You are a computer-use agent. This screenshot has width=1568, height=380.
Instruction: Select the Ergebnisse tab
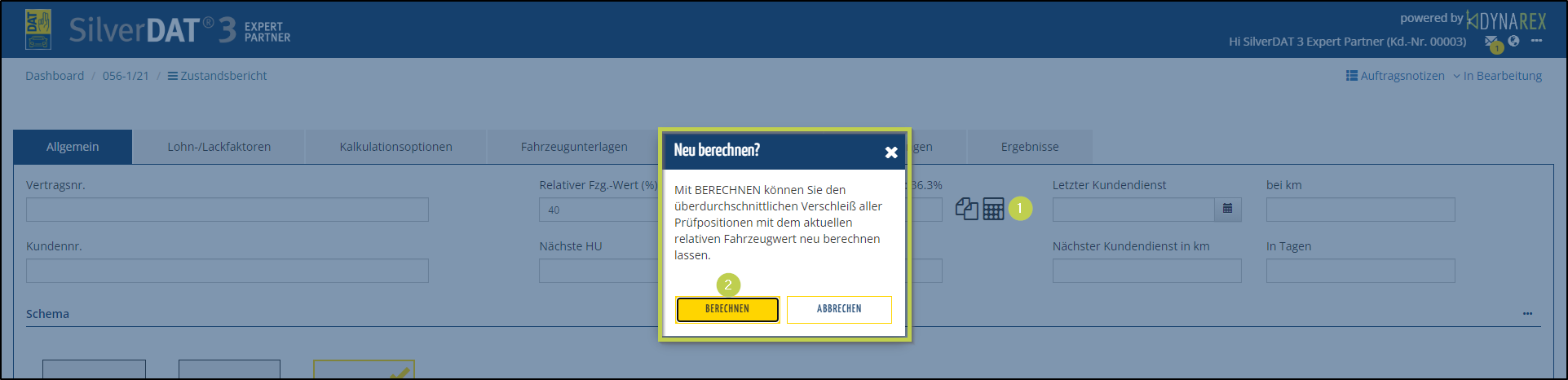point(1029,147)
